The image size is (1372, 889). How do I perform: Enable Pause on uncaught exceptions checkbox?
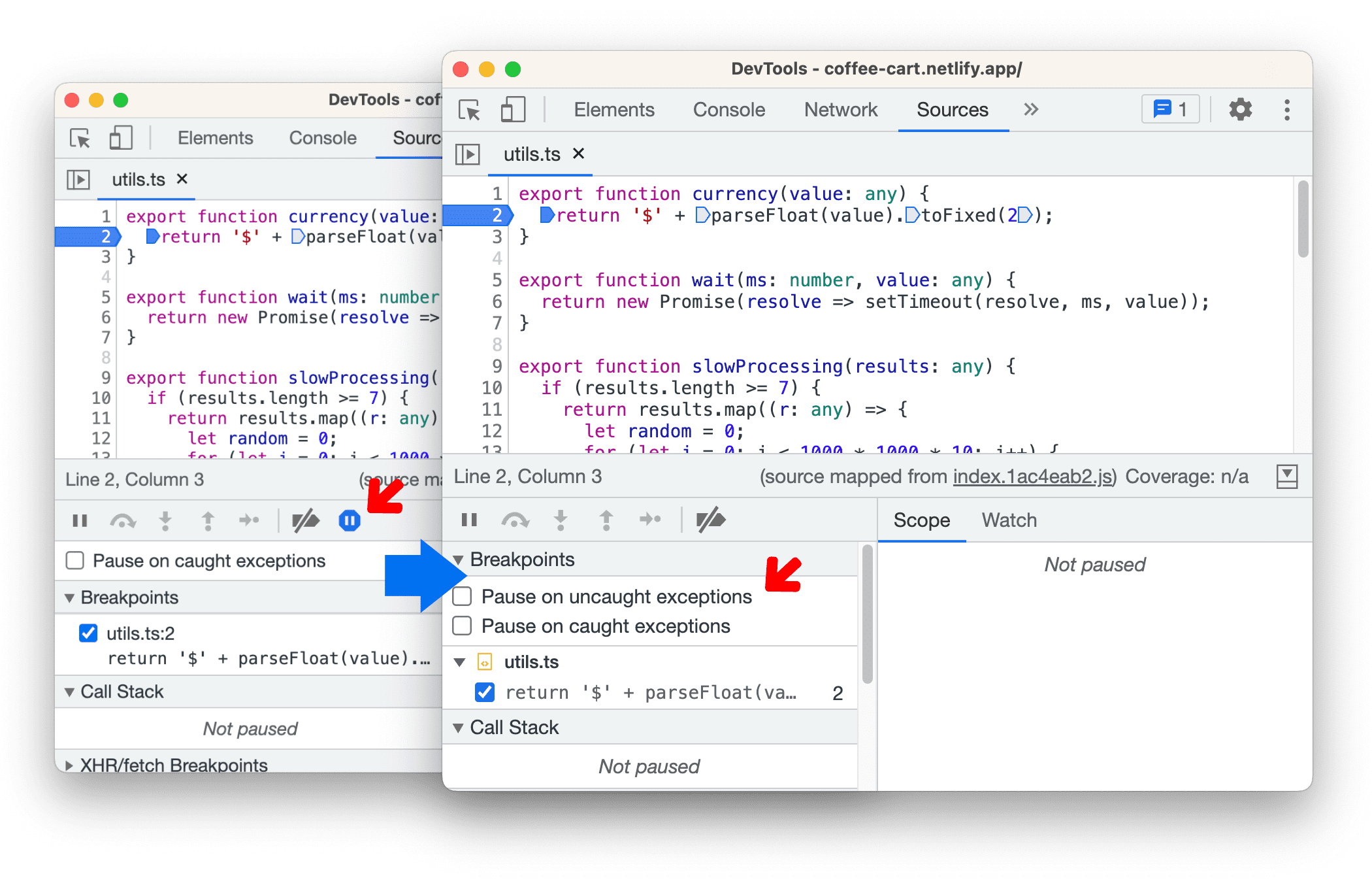click(464, 597)
